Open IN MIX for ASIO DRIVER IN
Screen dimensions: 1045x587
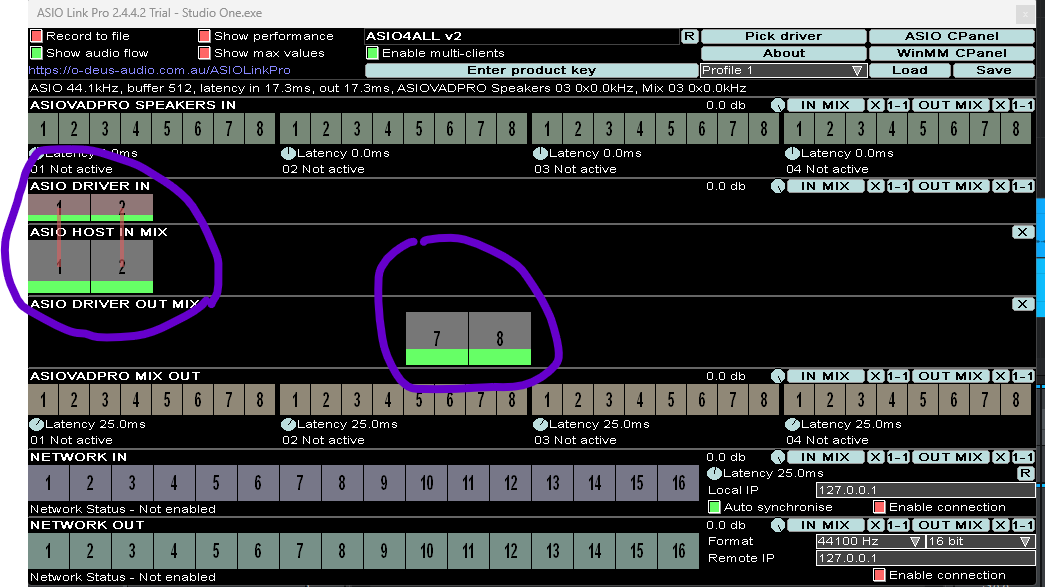[x=825, y=187]
